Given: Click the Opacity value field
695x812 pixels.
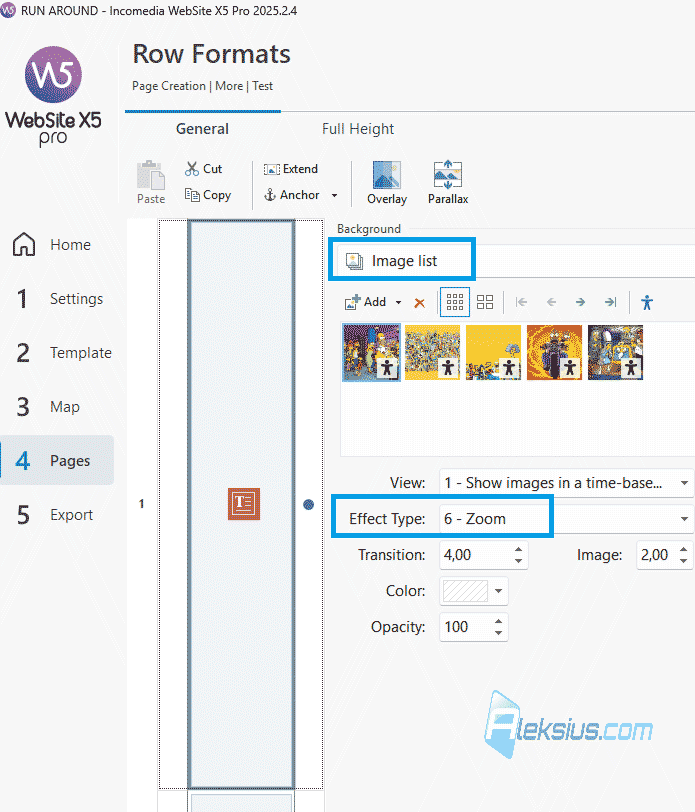Looking at the screenshot, I should [x=465, y=627].
